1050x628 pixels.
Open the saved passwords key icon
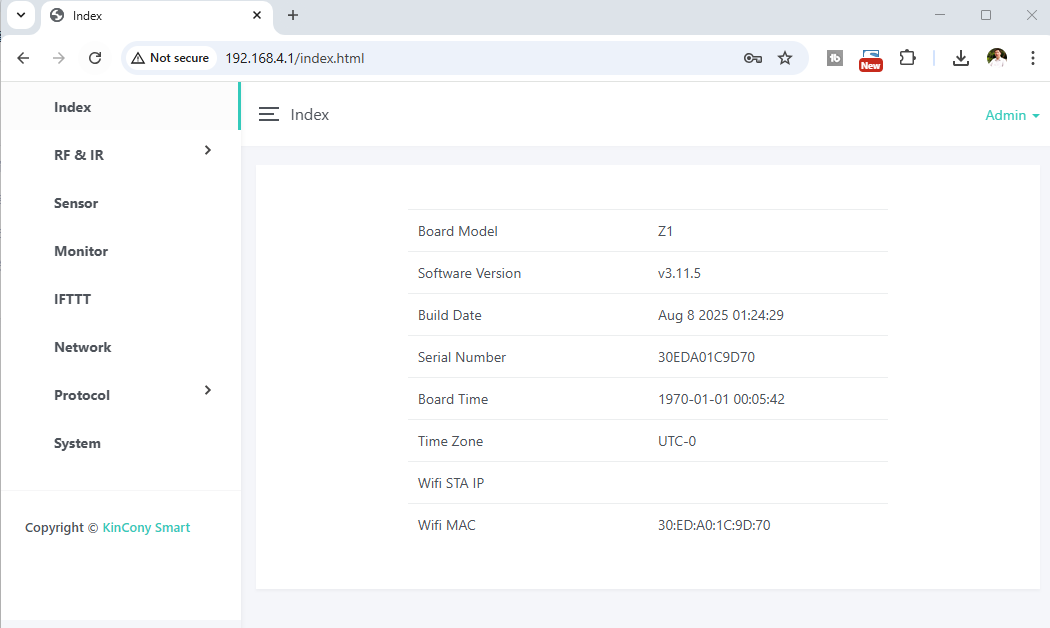753,58
